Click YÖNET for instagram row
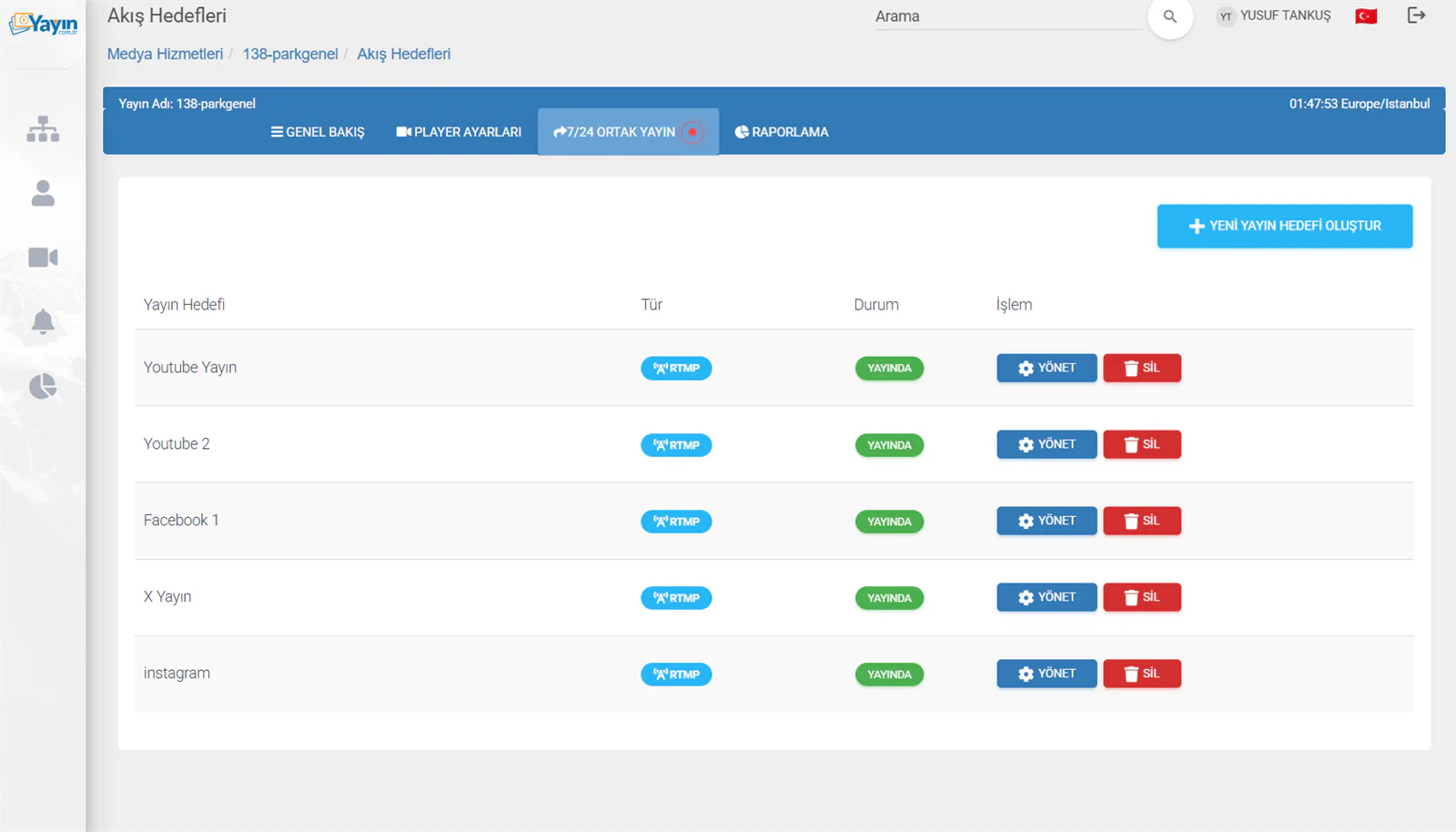This screenshot has height=832, width=1456. click(1046, 674)
